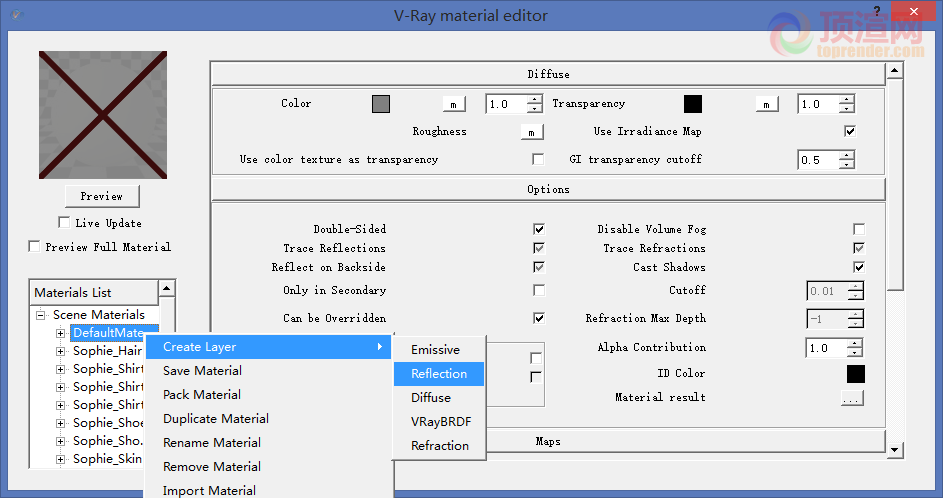
Task: Toggle Cast Shadows checkbox
Action: pos(859,268)
